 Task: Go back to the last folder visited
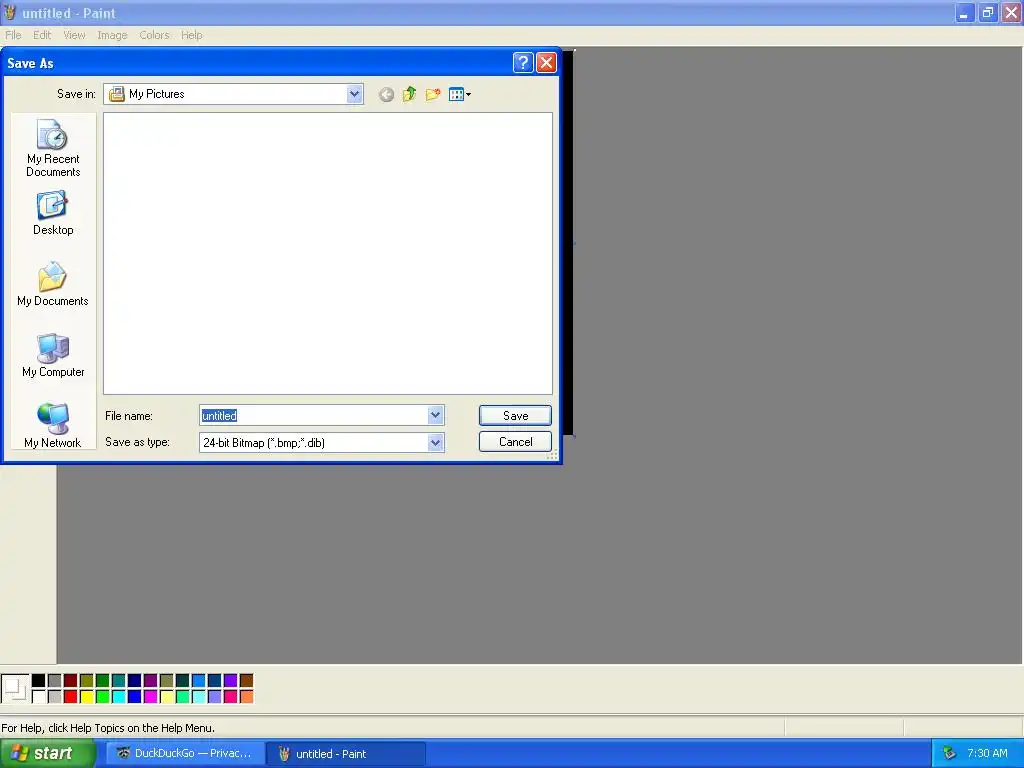[x=386, y=95]
